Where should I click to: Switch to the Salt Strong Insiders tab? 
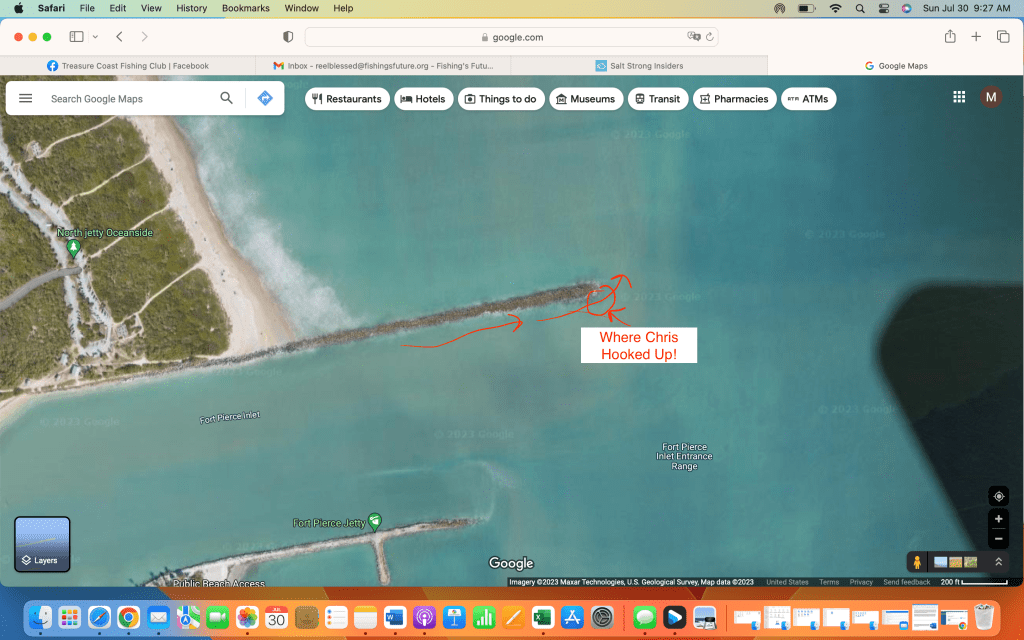click(640, 66)
